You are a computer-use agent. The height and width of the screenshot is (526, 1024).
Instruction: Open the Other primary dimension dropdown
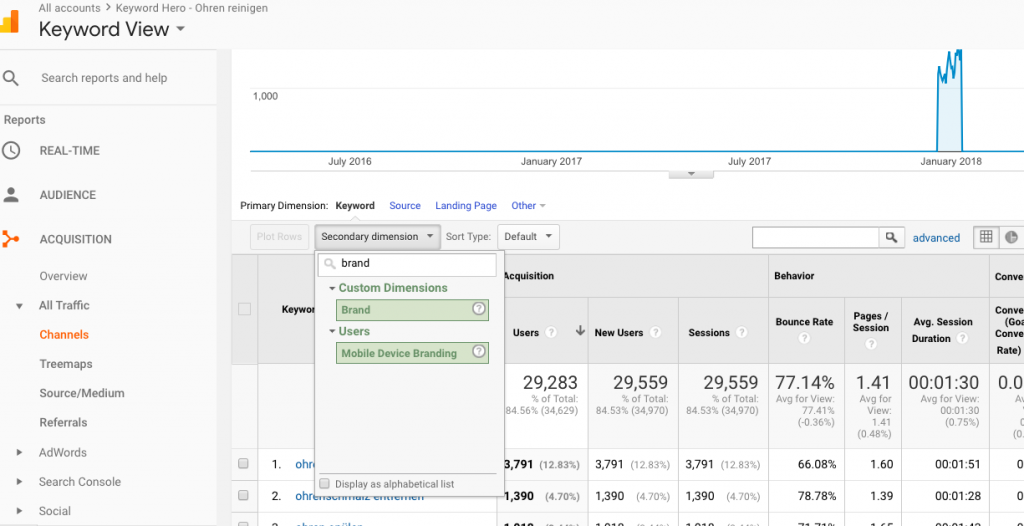coord(528,205)
